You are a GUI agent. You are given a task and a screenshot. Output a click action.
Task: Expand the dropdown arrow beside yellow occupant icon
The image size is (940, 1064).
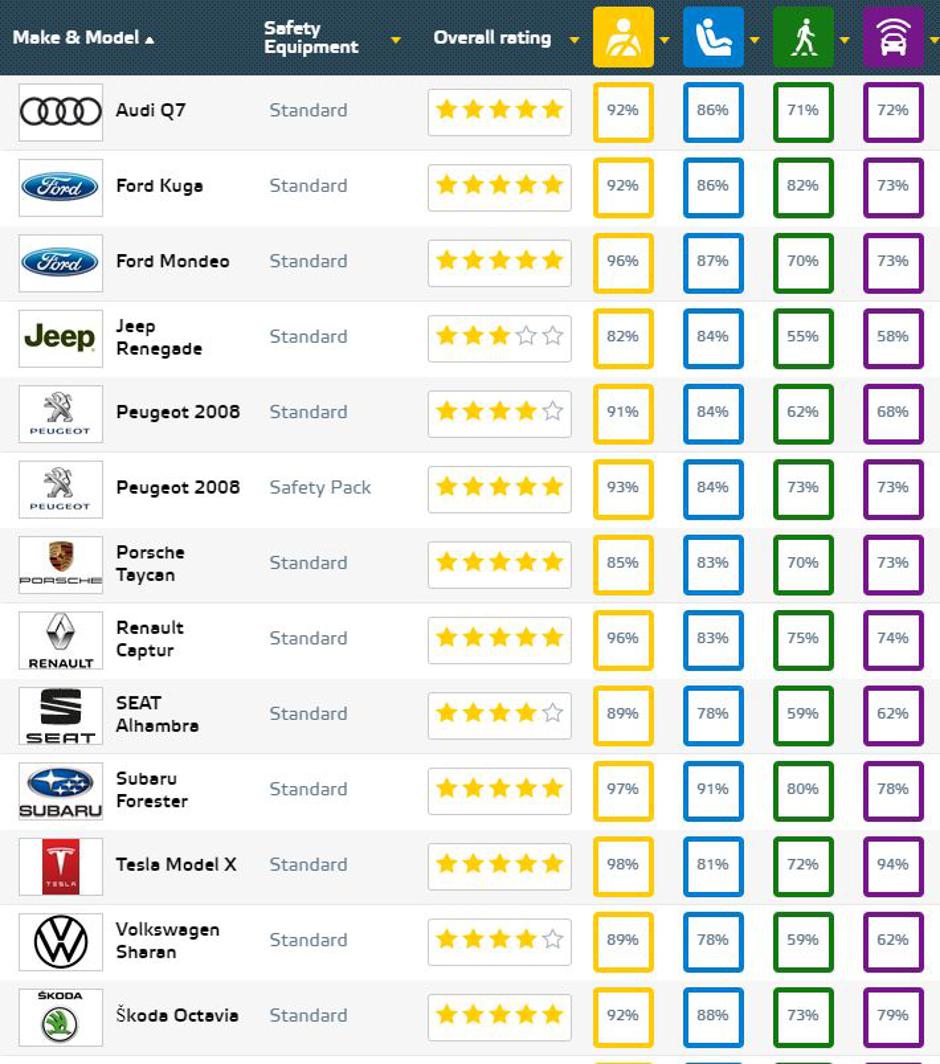(x=665, y=40)
